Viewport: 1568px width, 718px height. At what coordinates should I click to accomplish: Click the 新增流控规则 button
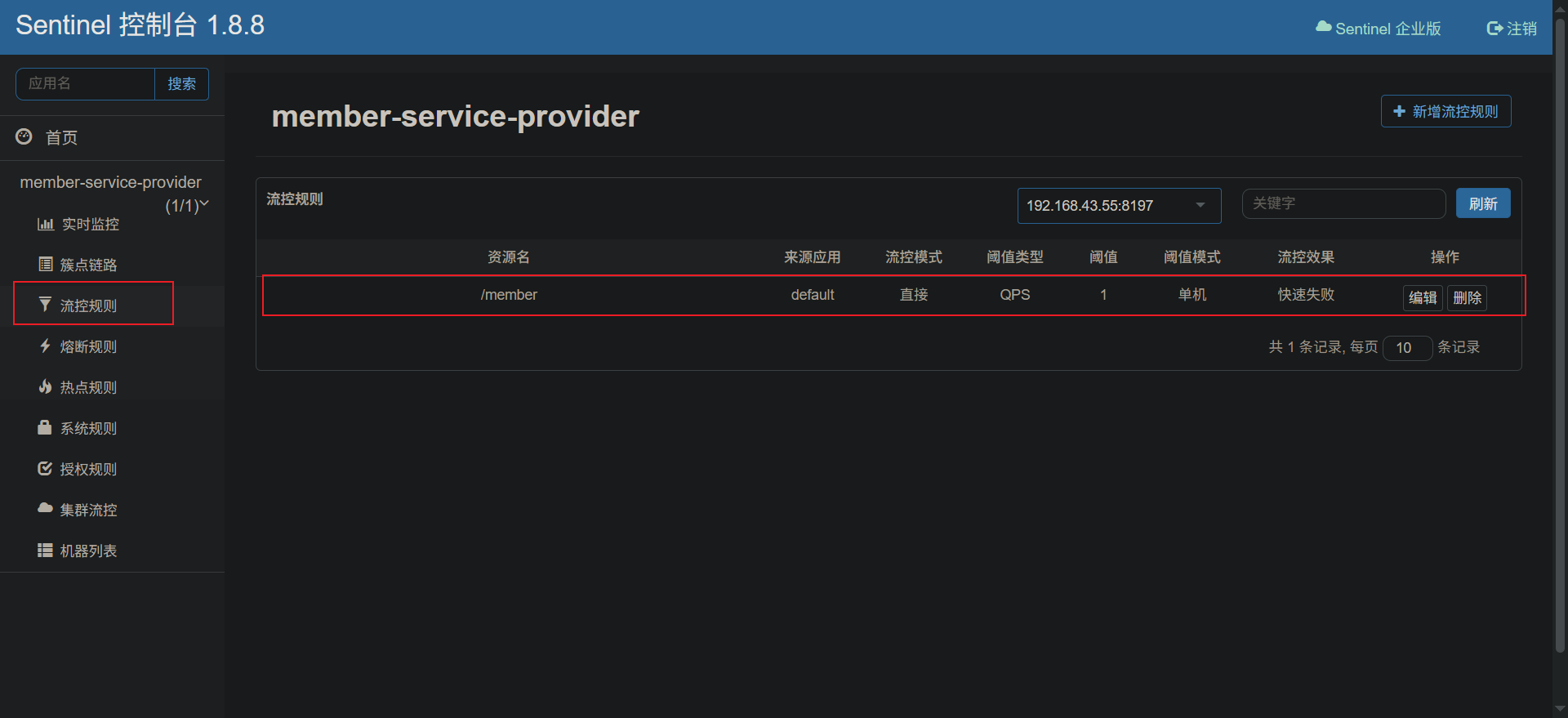click(x=1445, y=111)
